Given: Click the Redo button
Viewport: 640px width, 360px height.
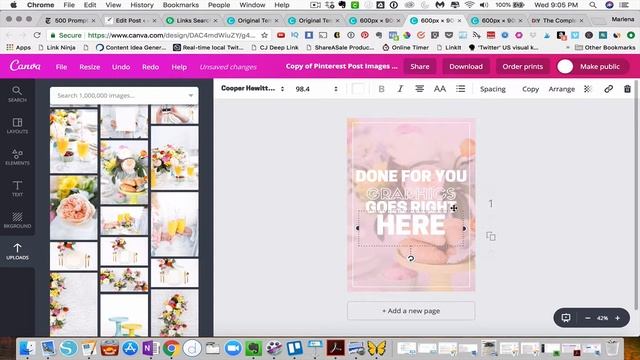Looking at the screenshot, I should point(150,67).
